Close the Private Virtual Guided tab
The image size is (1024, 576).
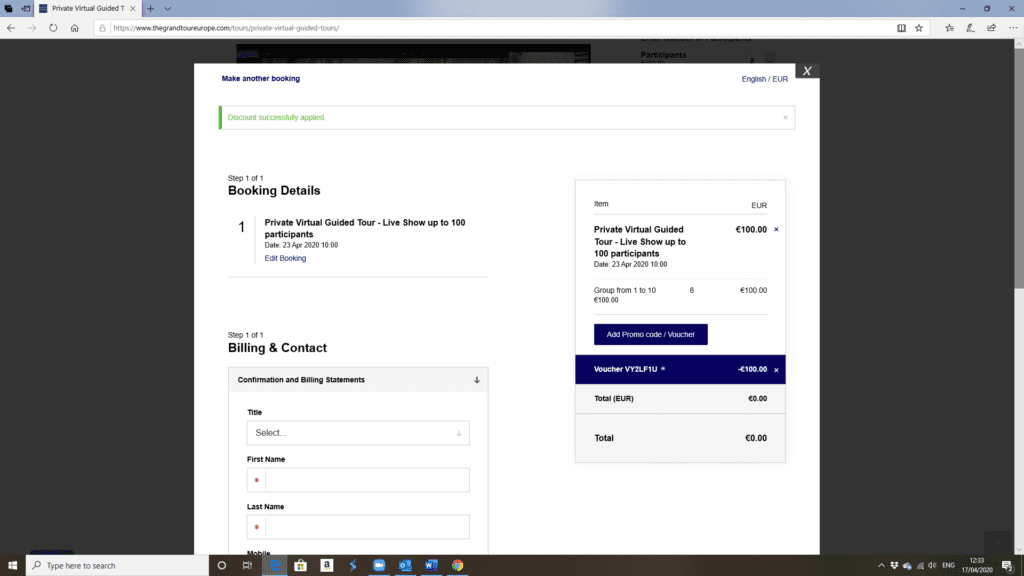pos(133,8)
